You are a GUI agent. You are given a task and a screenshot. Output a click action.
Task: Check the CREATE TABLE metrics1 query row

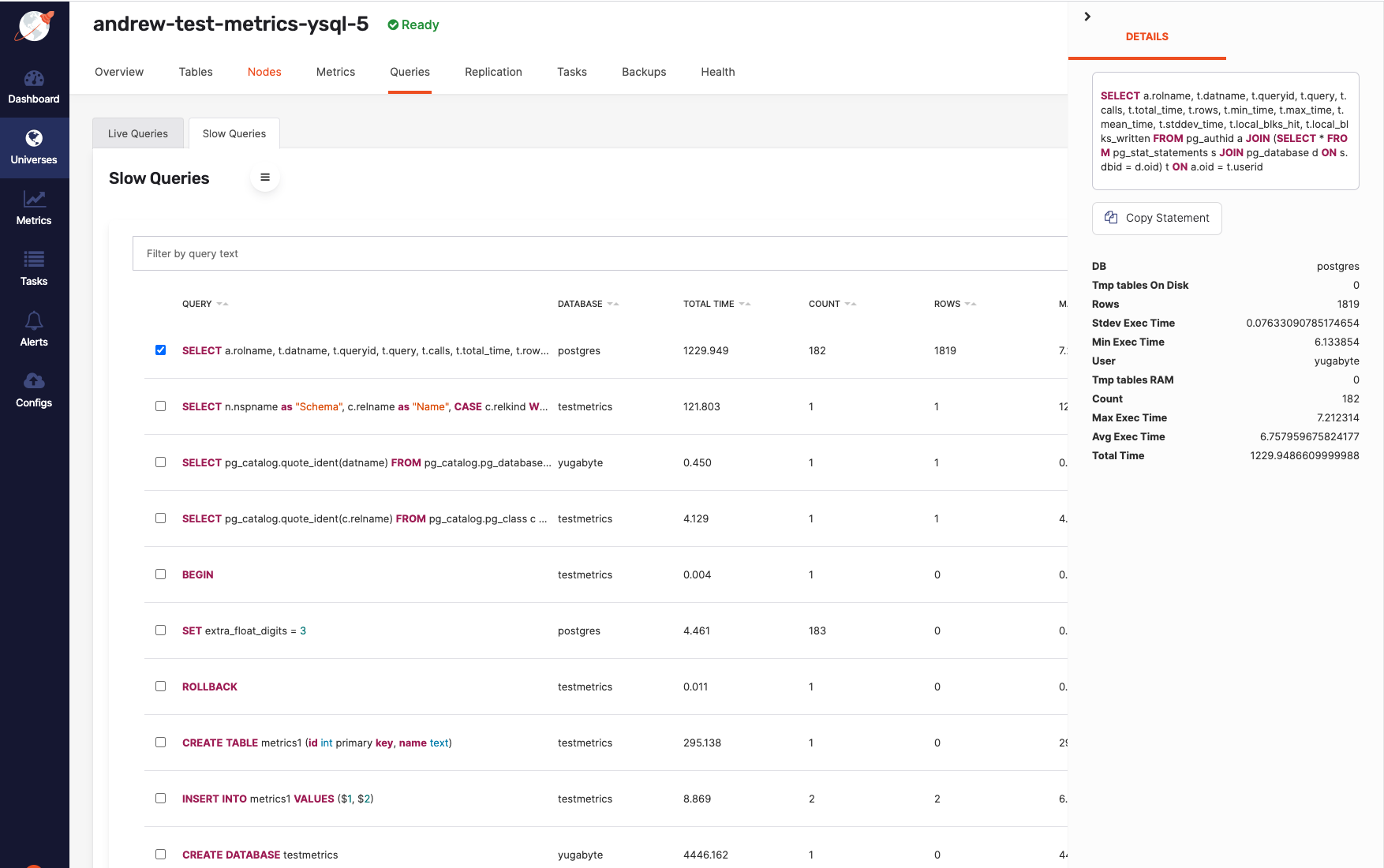pyautogui.click(x=161, y=743)
